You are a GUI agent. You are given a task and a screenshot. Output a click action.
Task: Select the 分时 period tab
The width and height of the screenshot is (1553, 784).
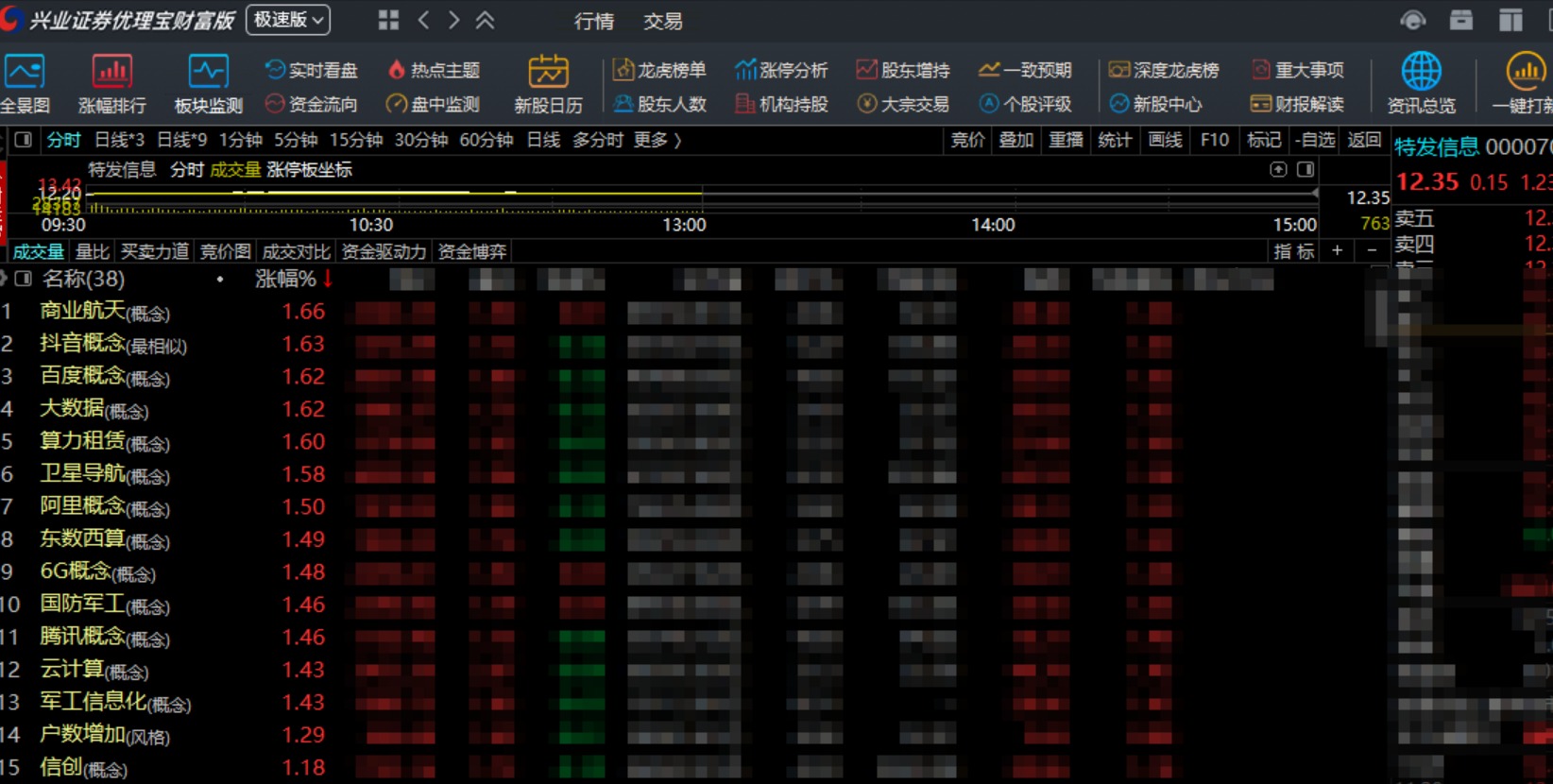[64, 140]
